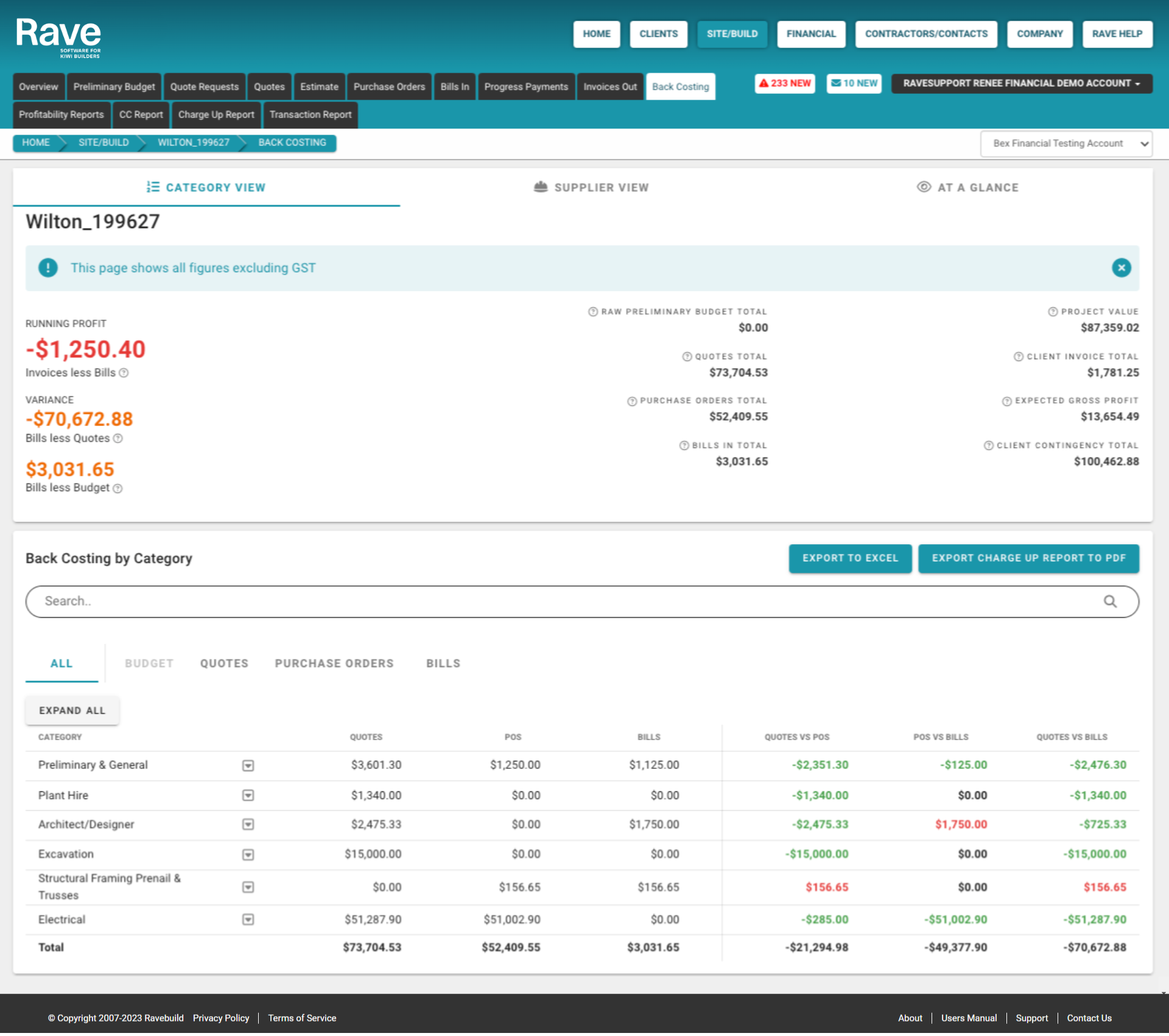Click the help icon next to Project Value
The image size is (1169, 1036).
(1052, 311)
